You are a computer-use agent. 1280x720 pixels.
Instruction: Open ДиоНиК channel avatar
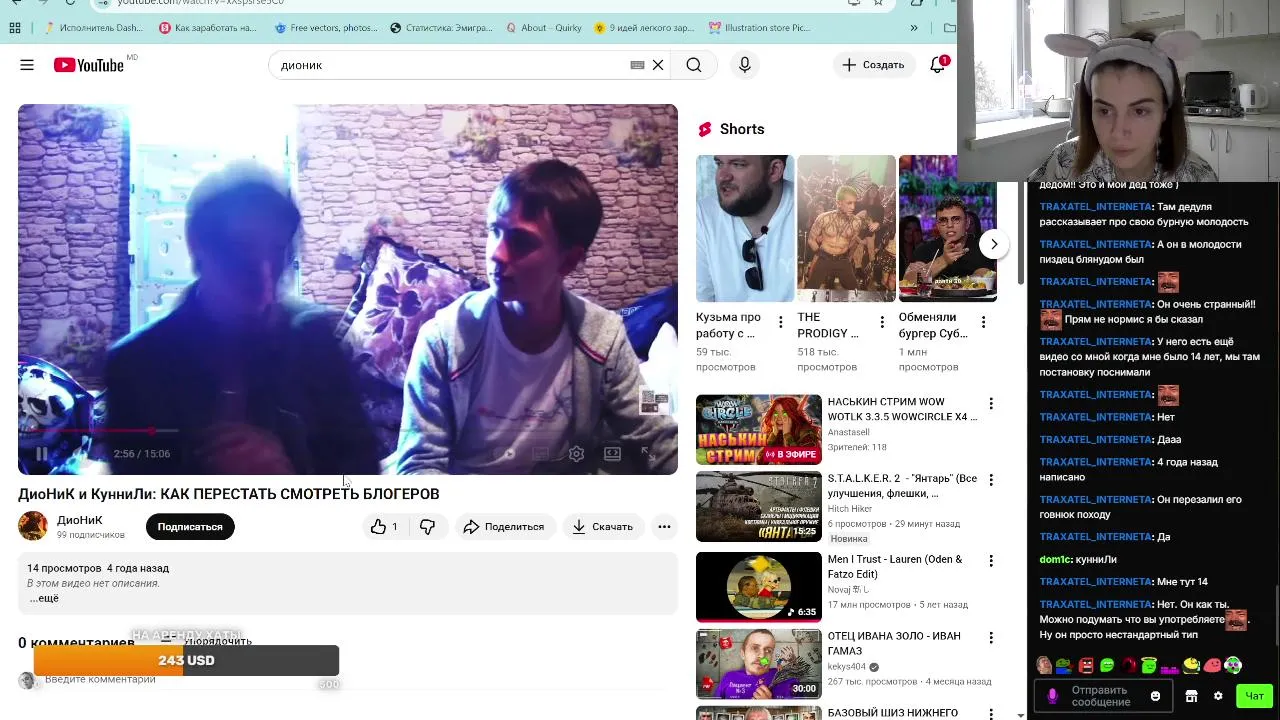(x=33, y=526)
